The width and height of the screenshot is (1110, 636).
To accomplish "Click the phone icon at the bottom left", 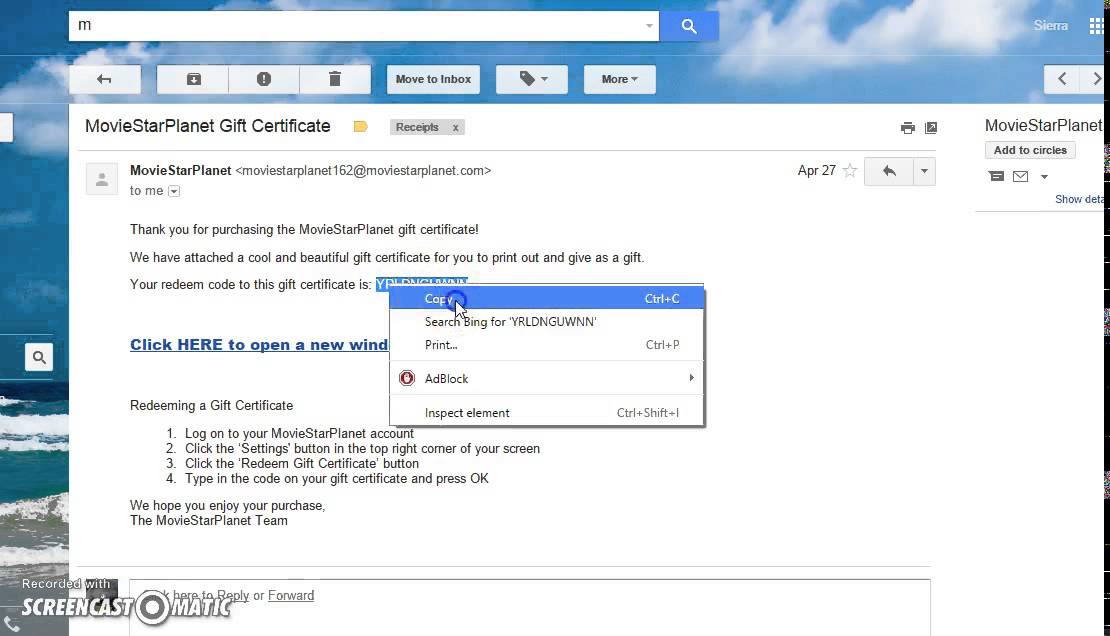I will (12, 625).
